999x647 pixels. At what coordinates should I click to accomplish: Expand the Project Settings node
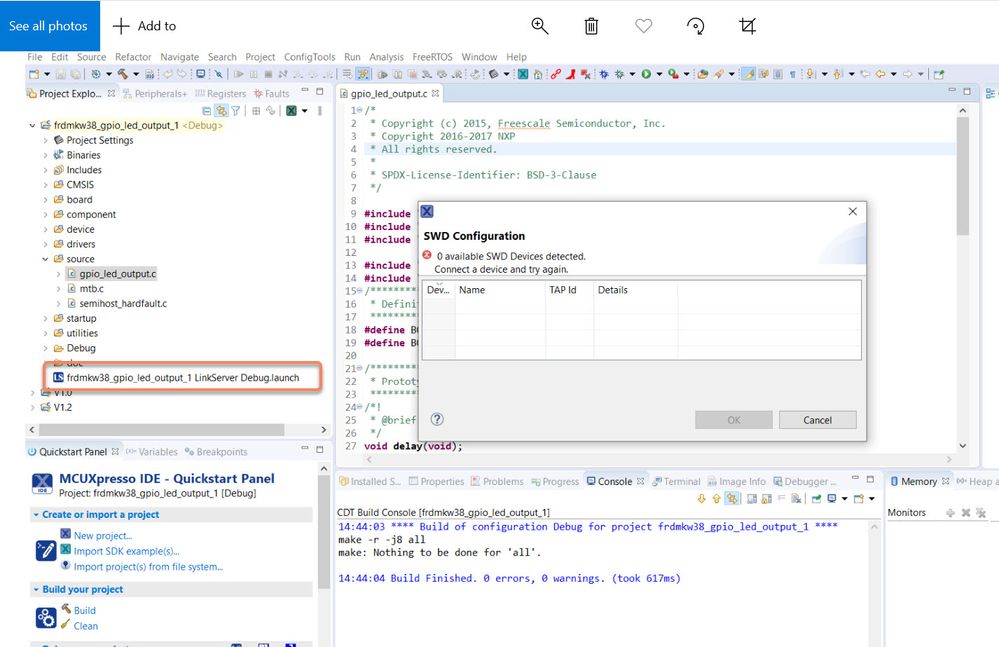click(x=45, y=140)
